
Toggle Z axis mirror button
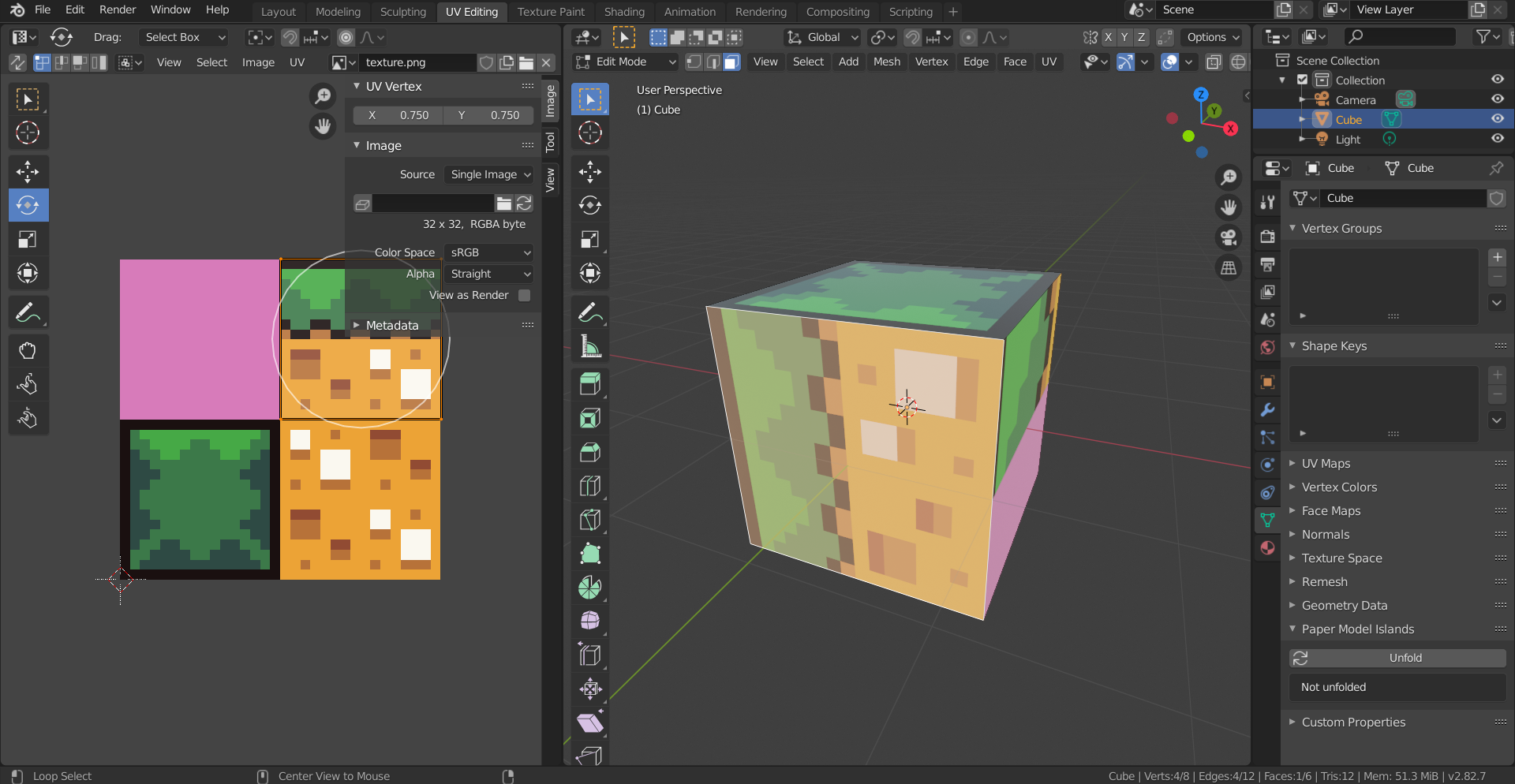1141,37
